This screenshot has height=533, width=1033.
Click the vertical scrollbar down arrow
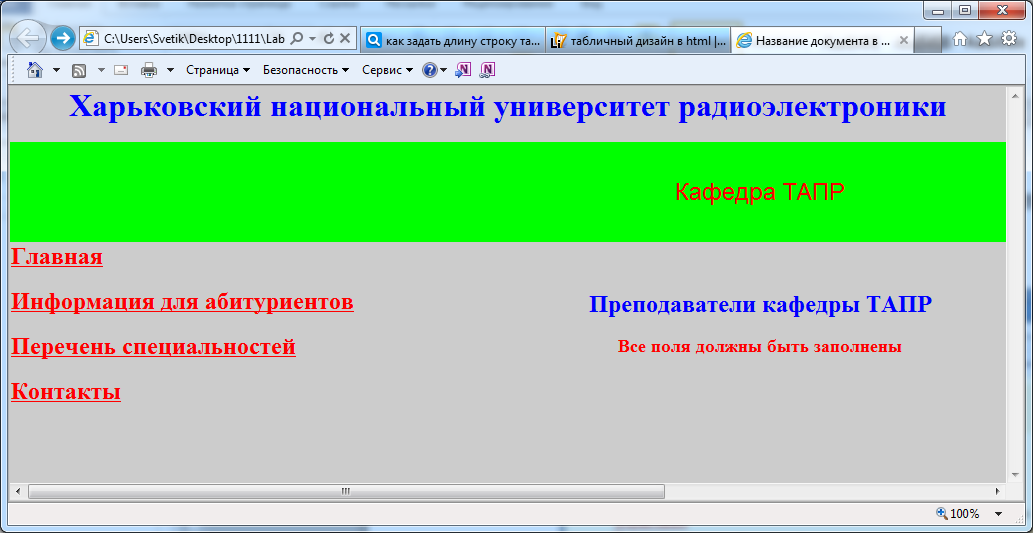[x=1013, y=476]
